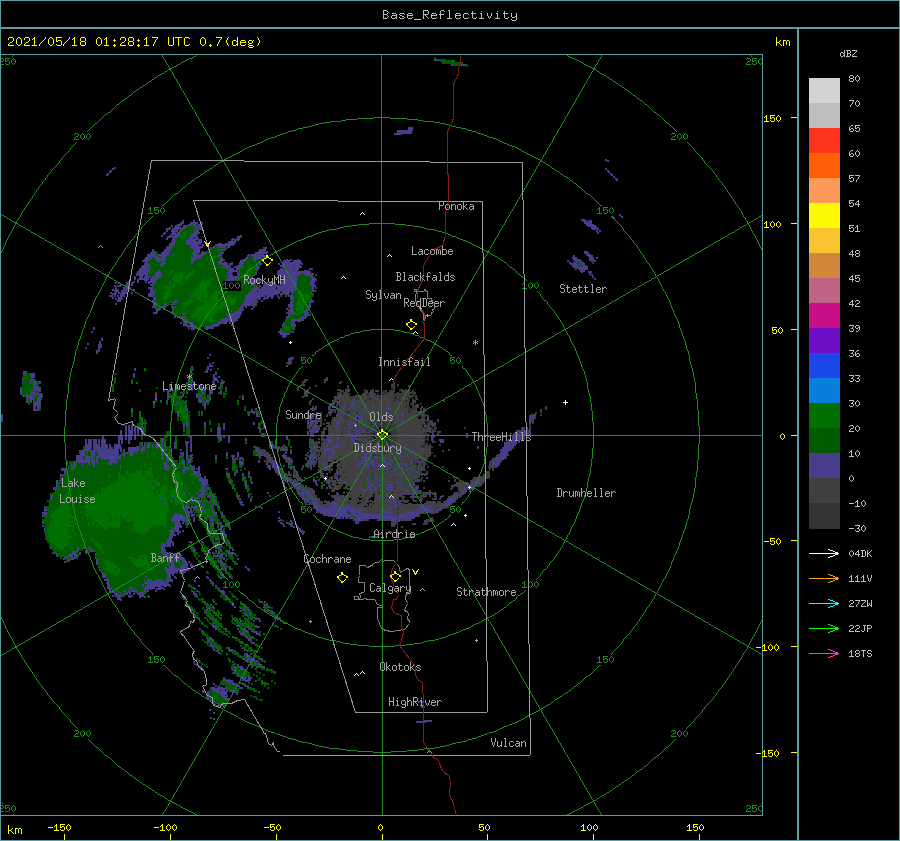Click the dBZ legend heading
900x841 pixels.
tap(848, 53)
